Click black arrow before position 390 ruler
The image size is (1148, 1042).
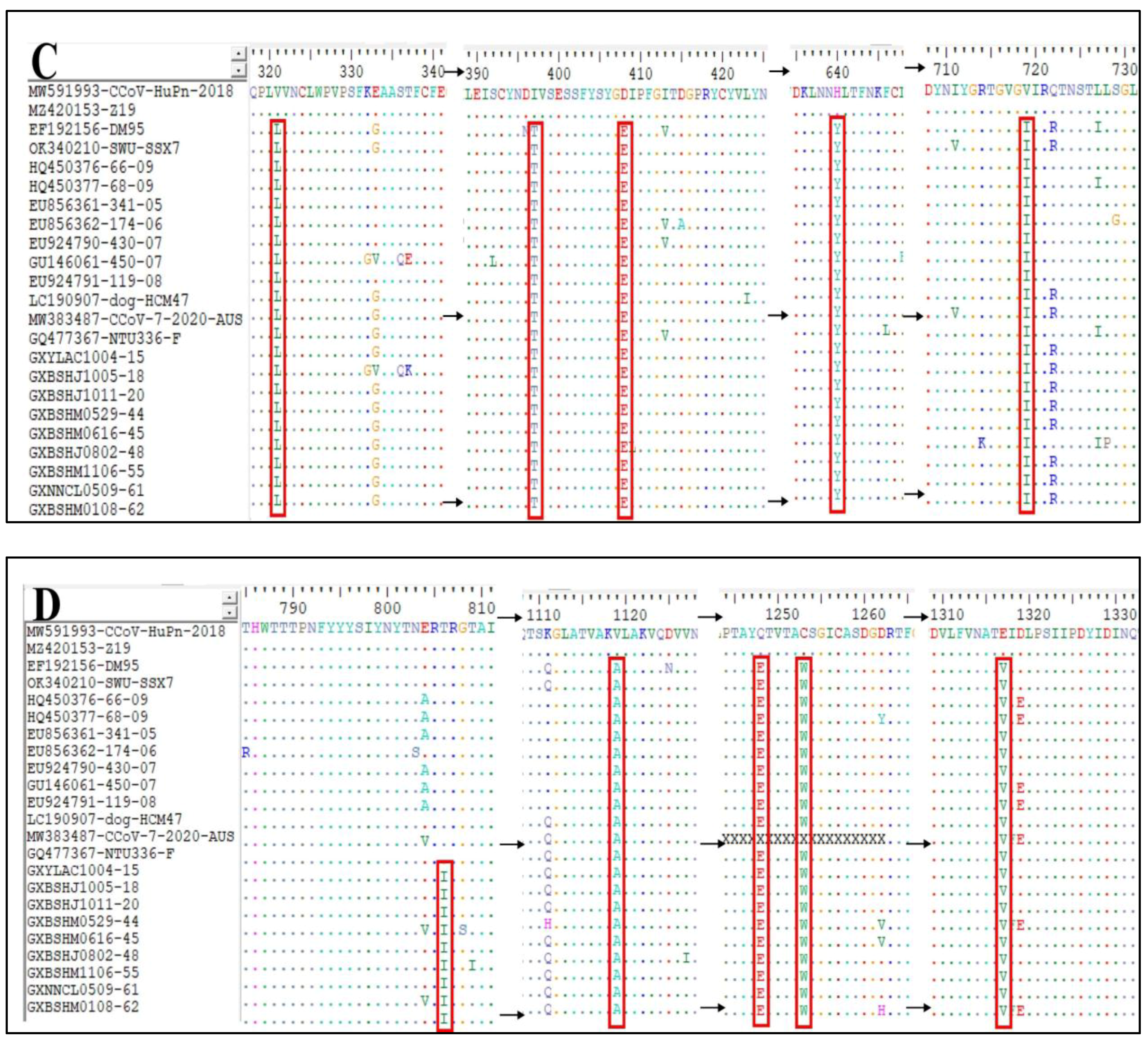(454, 72)
